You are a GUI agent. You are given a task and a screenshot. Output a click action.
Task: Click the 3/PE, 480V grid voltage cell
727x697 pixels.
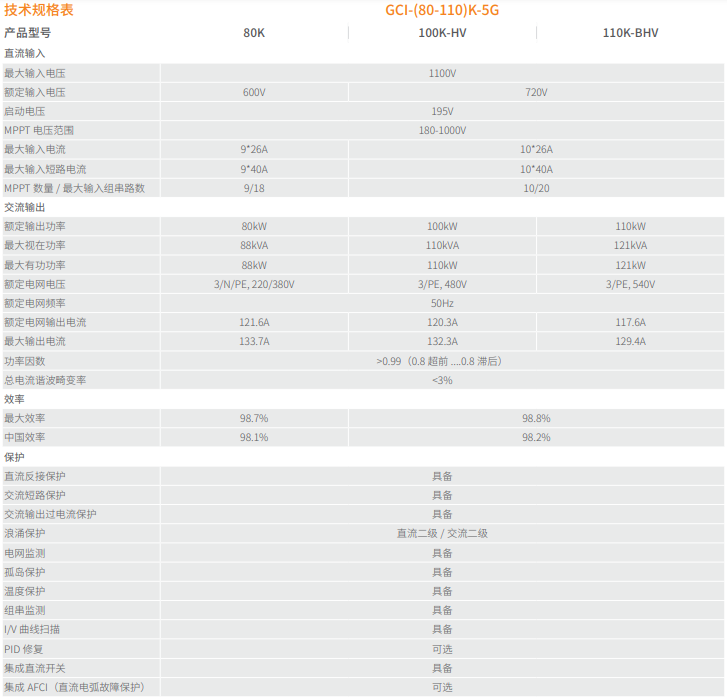pos(442,284)
